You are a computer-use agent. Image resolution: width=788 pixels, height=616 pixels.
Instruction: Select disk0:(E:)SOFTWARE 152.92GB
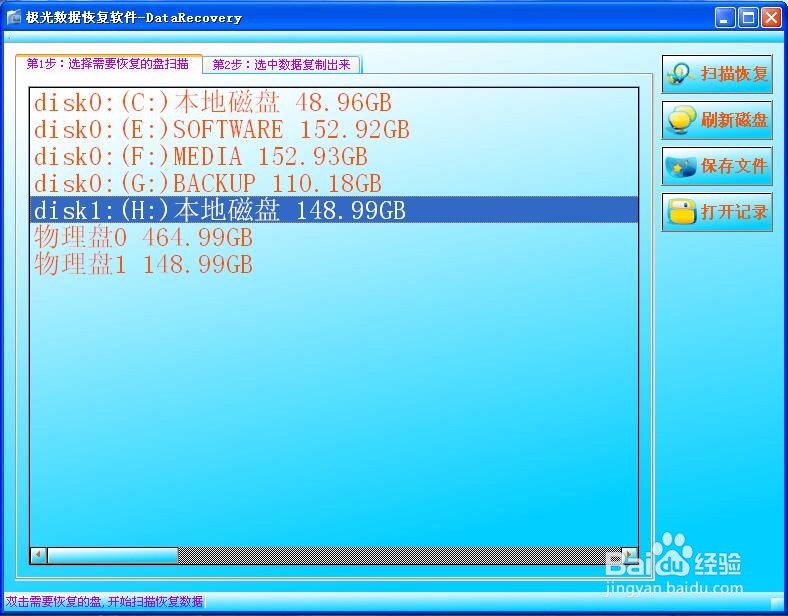click(334, 129)
